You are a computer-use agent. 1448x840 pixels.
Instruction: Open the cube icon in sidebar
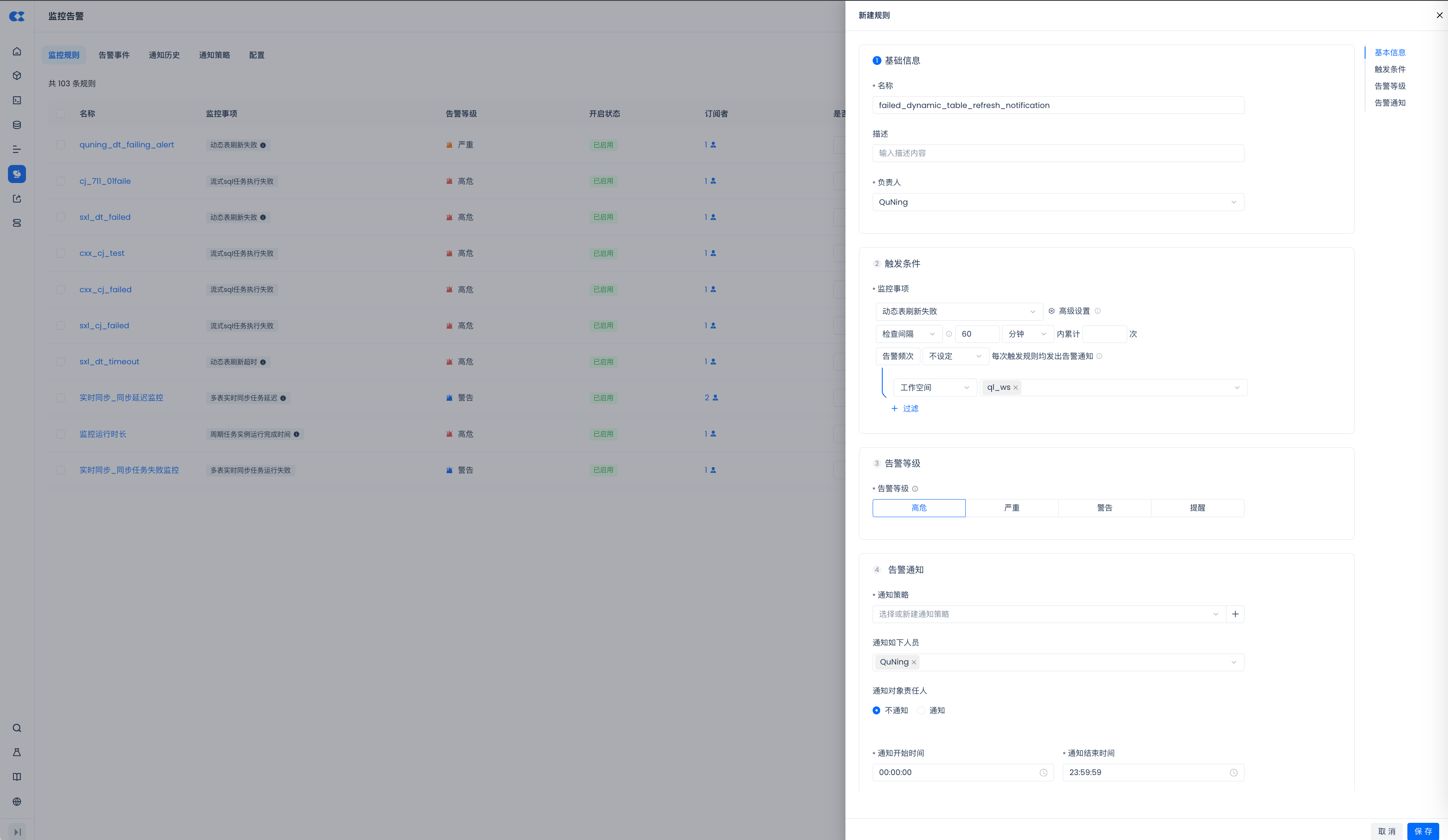[17, 76]
